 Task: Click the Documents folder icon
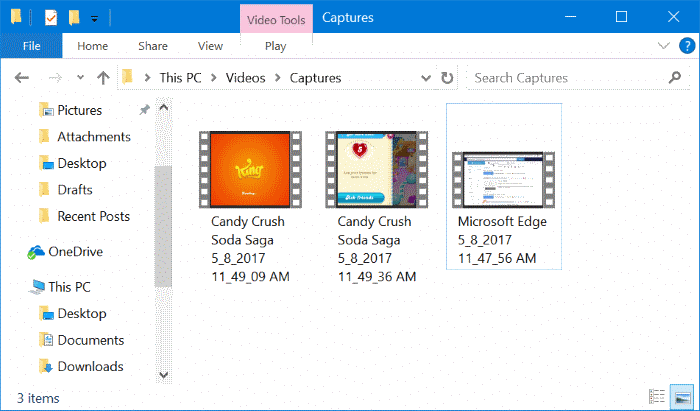(46, 340)
